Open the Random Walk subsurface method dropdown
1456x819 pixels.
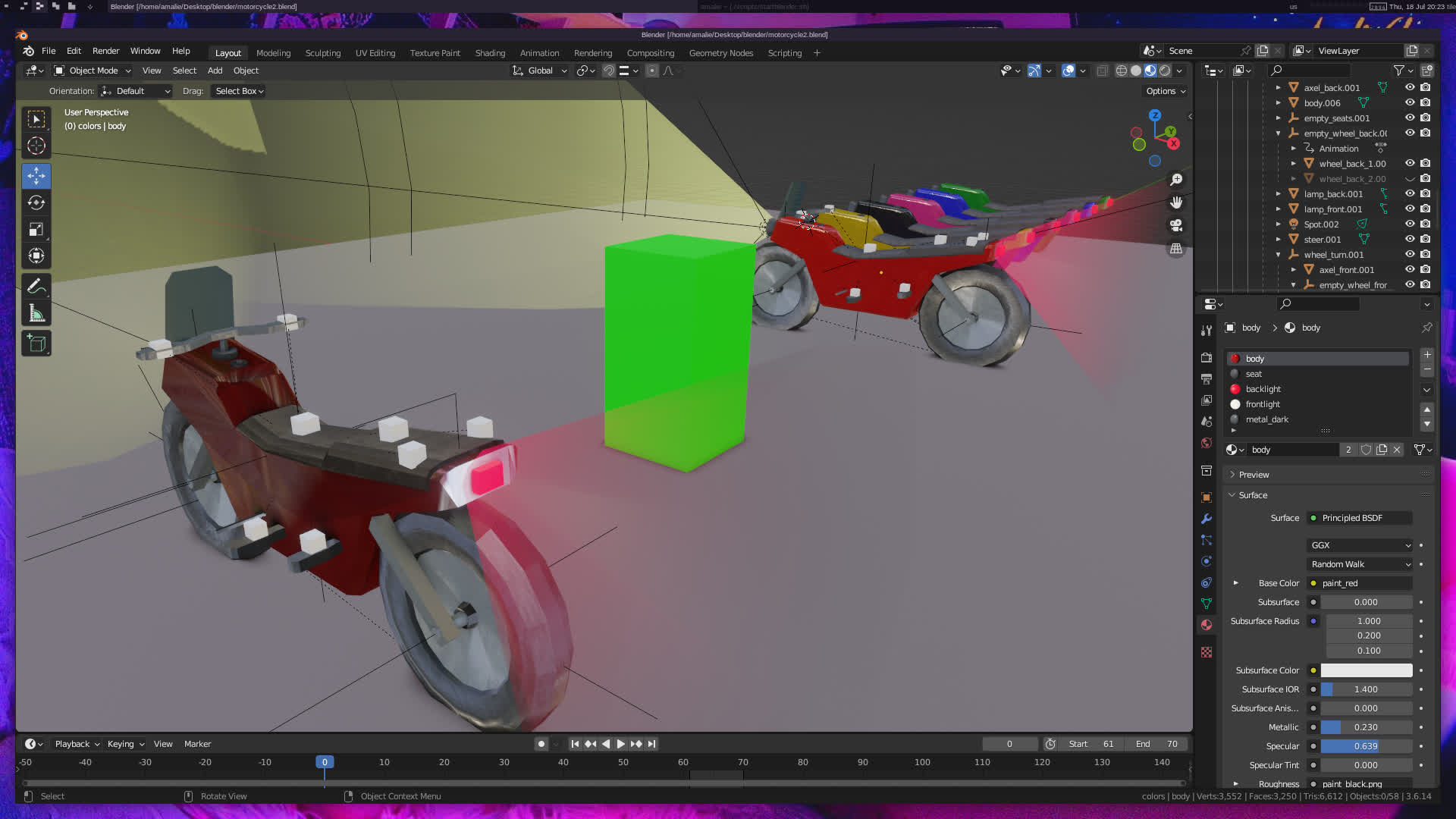(x=1360, y=564)
